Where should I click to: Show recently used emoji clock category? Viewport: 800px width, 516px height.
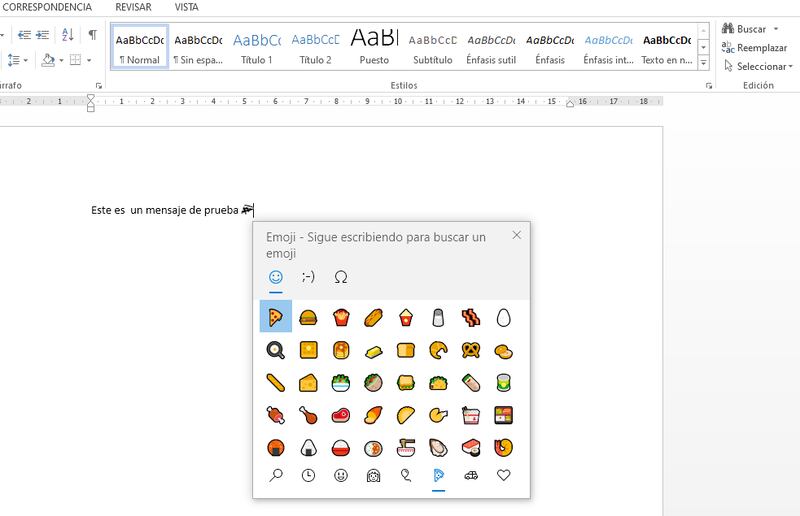coord(308,476)
